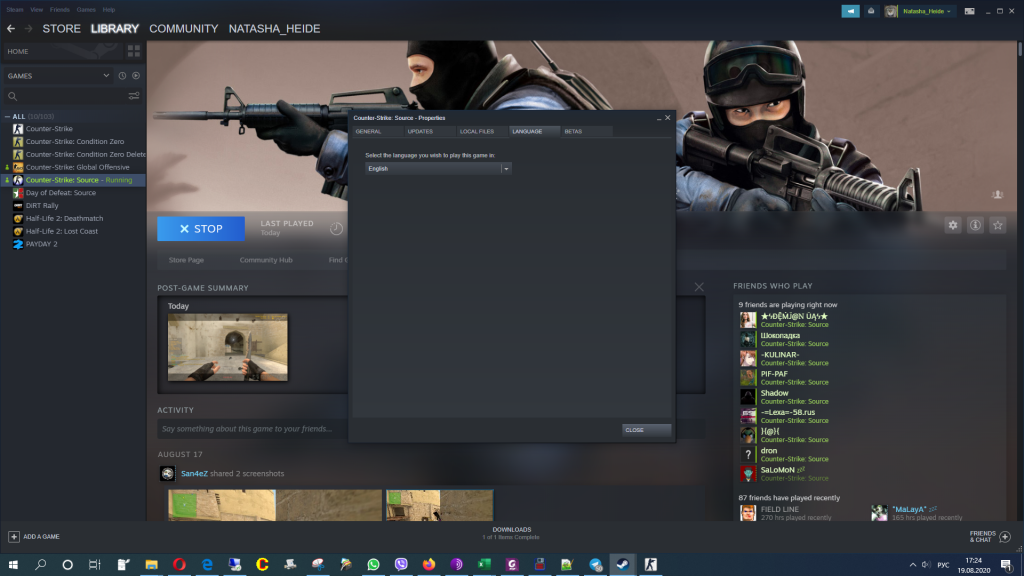Expand the GAMES category dropdown
Viewport: 1024px width, 576px height.
pos(107,76)
